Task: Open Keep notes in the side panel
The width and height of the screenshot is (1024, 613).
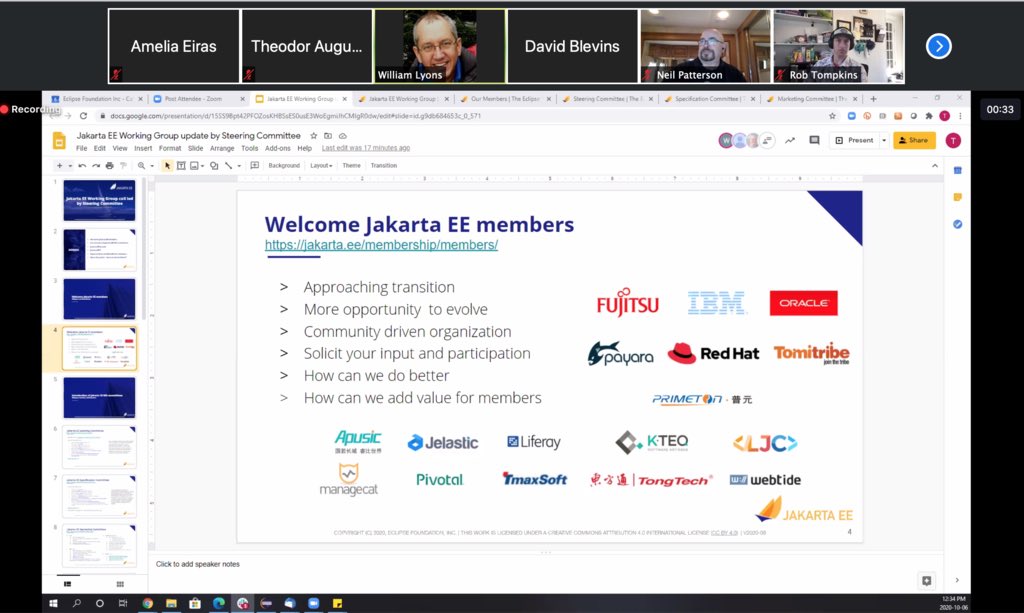Action: (x=957, y=197)
